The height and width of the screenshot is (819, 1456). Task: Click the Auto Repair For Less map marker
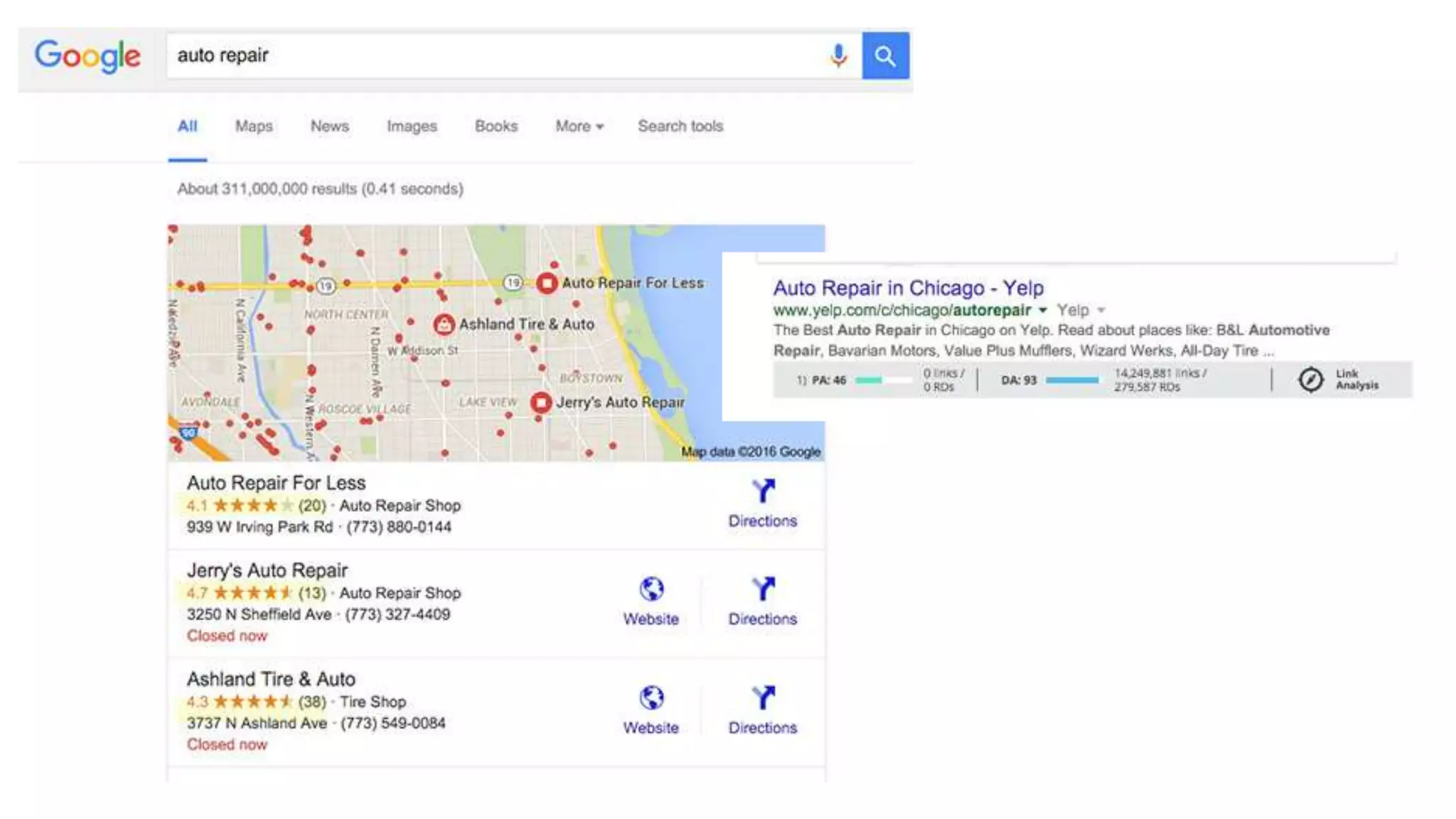click(546, 283)
